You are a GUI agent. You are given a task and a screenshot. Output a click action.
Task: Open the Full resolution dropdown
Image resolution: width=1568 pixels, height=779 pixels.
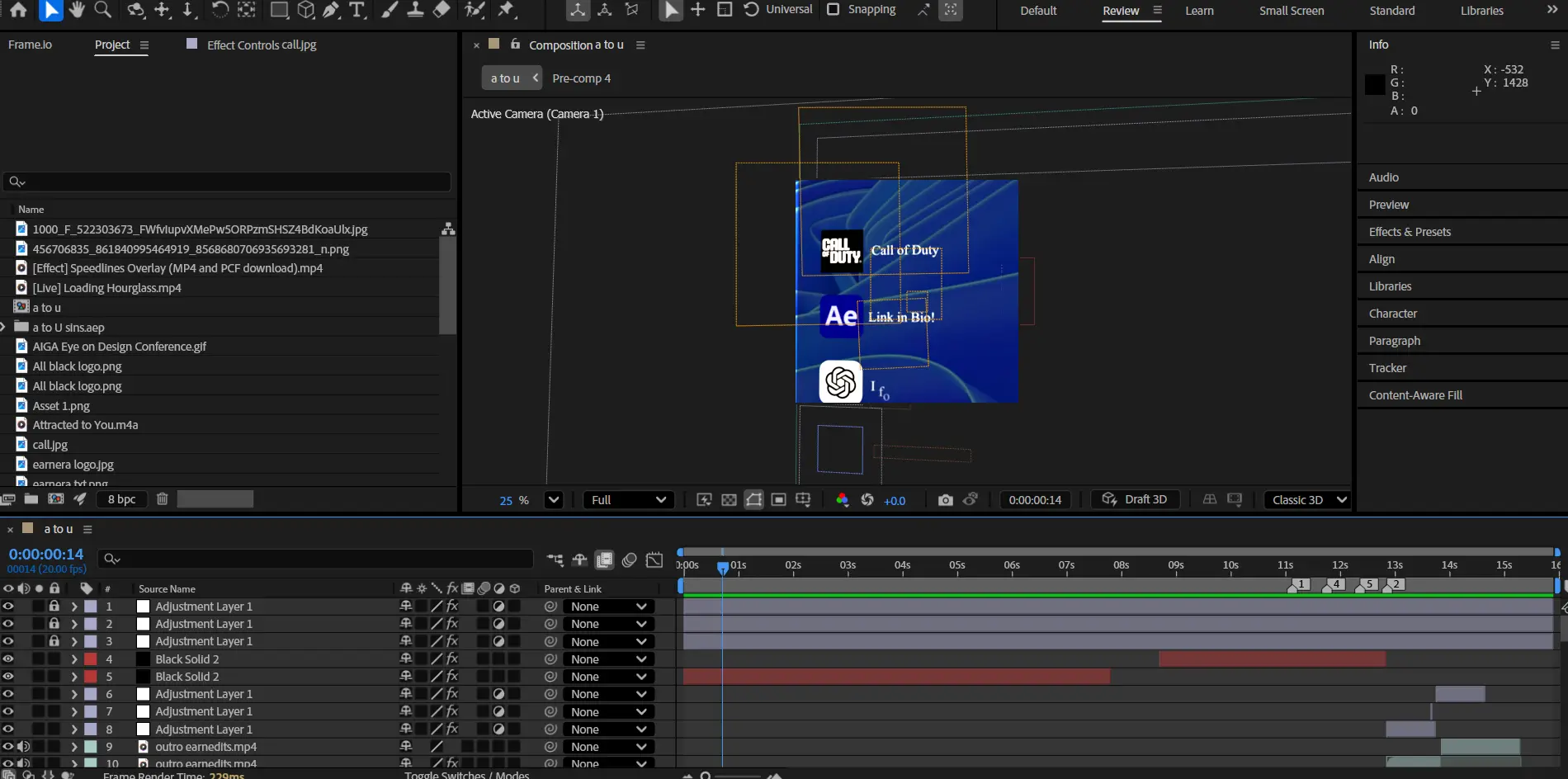pos(628,500)
